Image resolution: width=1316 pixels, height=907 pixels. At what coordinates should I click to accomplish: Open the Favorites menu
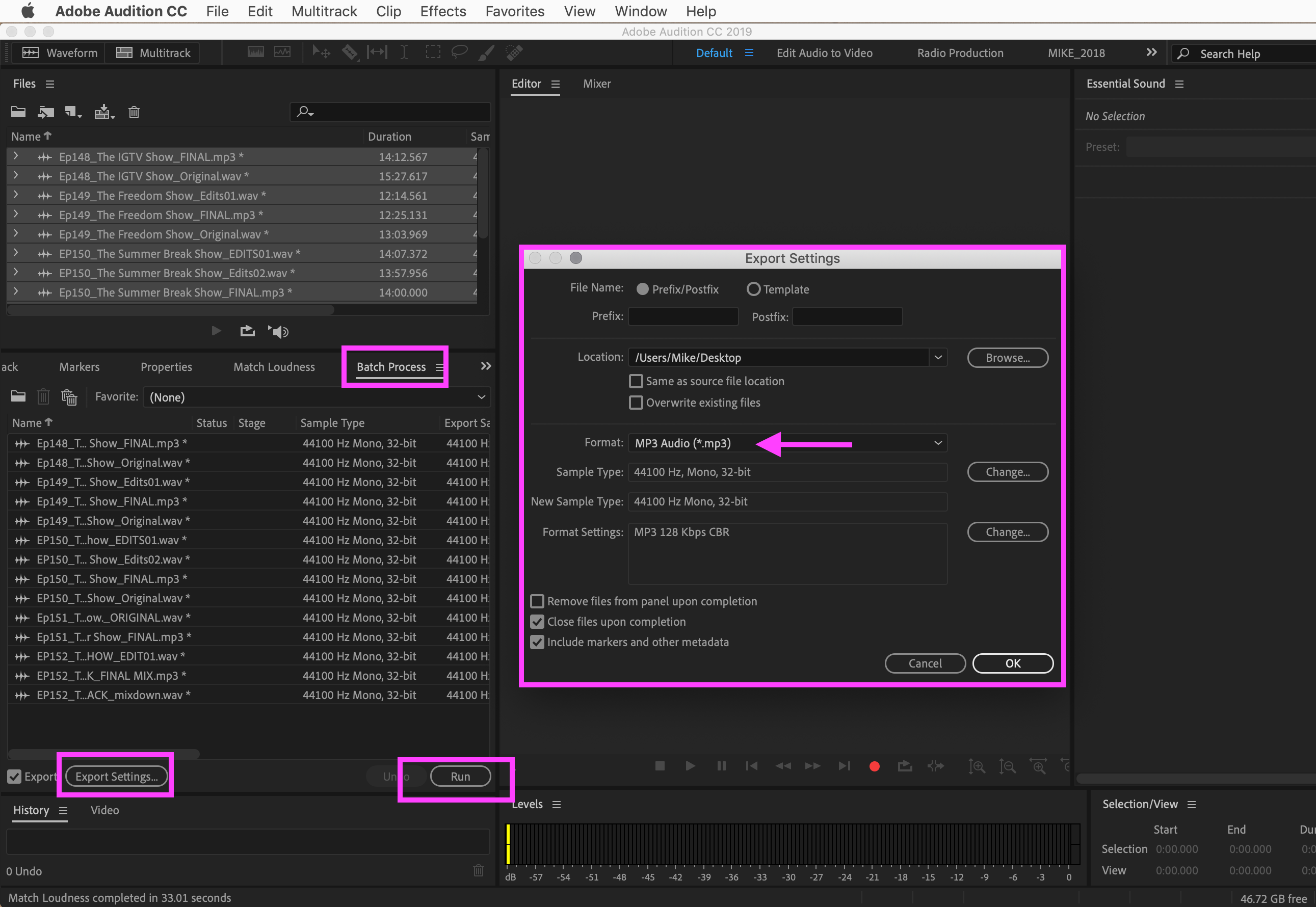click(x=514, y=11)
